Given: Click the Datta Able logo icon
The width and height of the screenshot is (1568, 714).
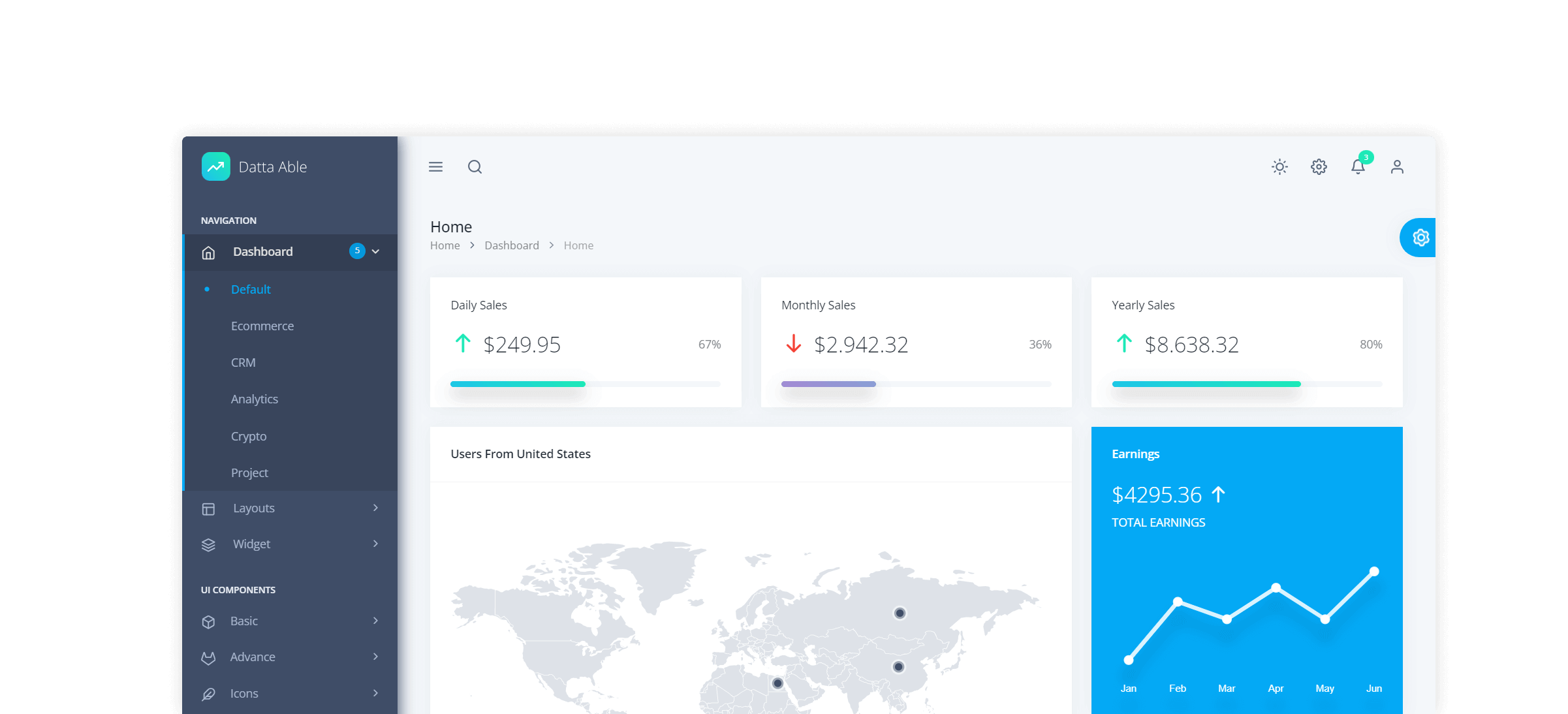Looking at the screenshot, I should click(x=215, y=166).
